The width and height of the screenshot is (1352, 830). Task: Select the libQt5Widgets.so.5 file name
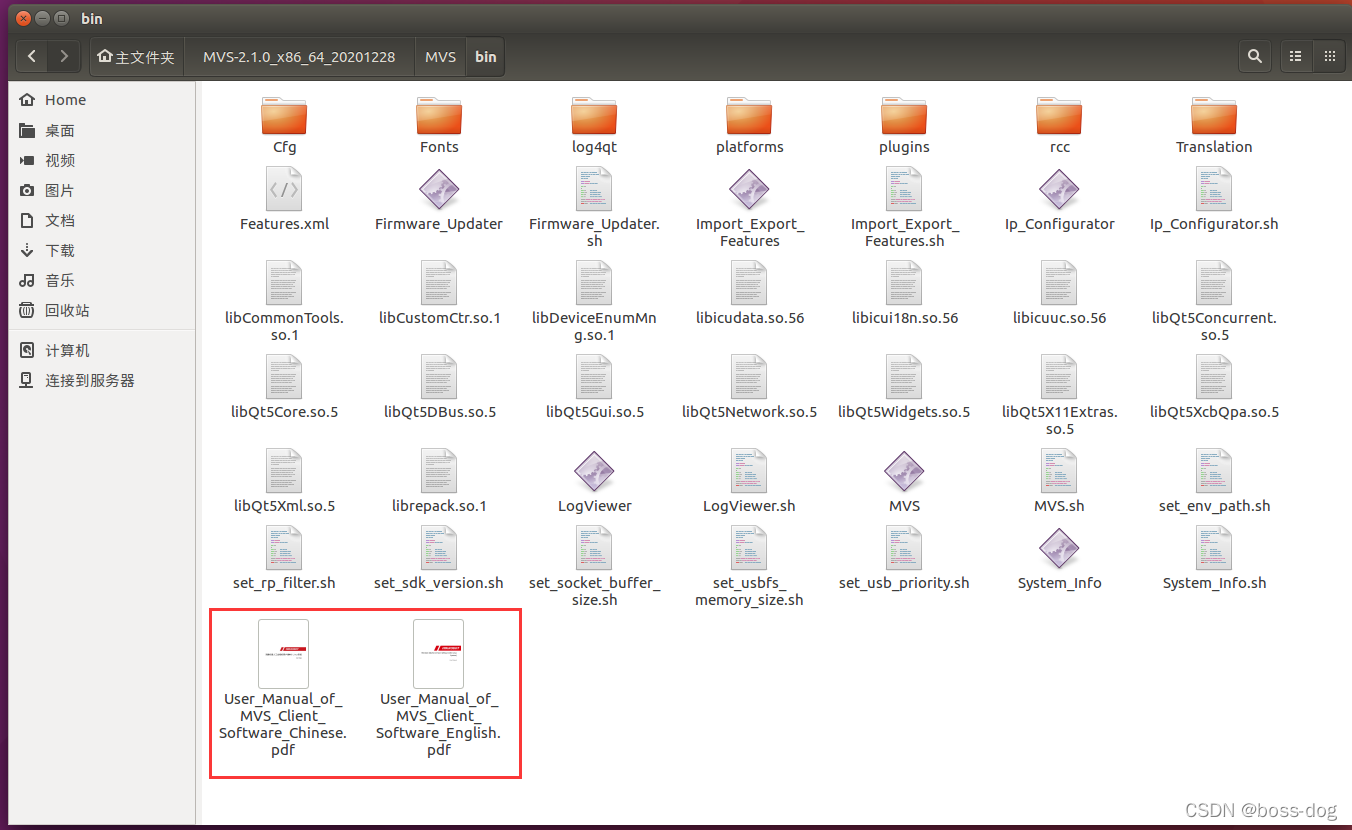[x=904, y=412]
